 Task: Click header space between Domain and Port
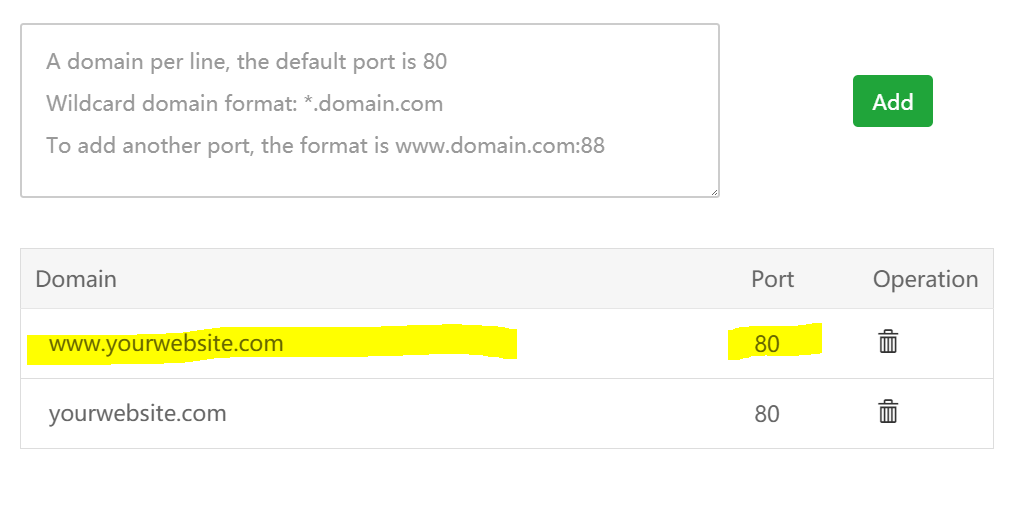430,279
